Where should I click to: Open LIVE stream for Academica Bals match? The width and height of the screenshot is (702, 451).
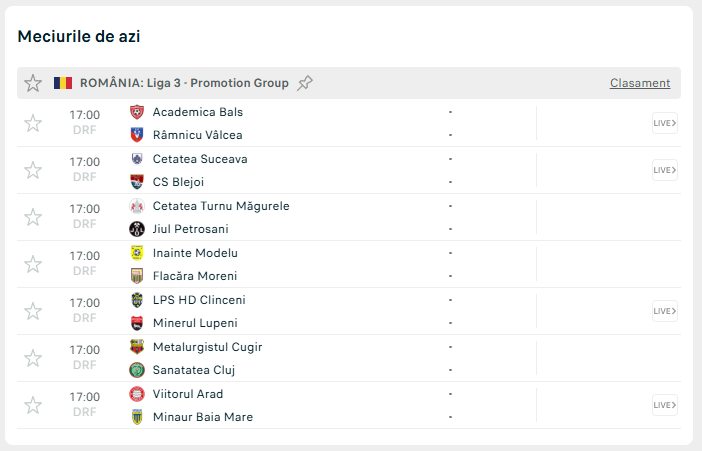tap(665, 124)
